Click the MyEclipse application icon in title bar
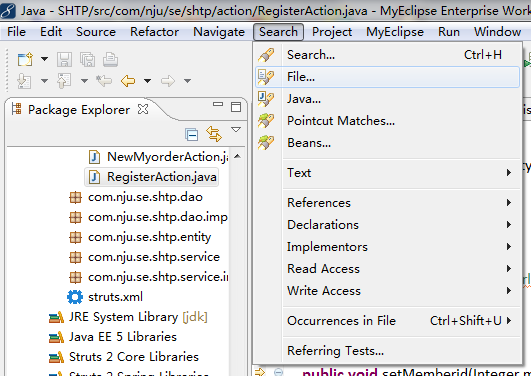Viewport: 531px width, 376px height. pyautogui.click(x=8, y=11)
